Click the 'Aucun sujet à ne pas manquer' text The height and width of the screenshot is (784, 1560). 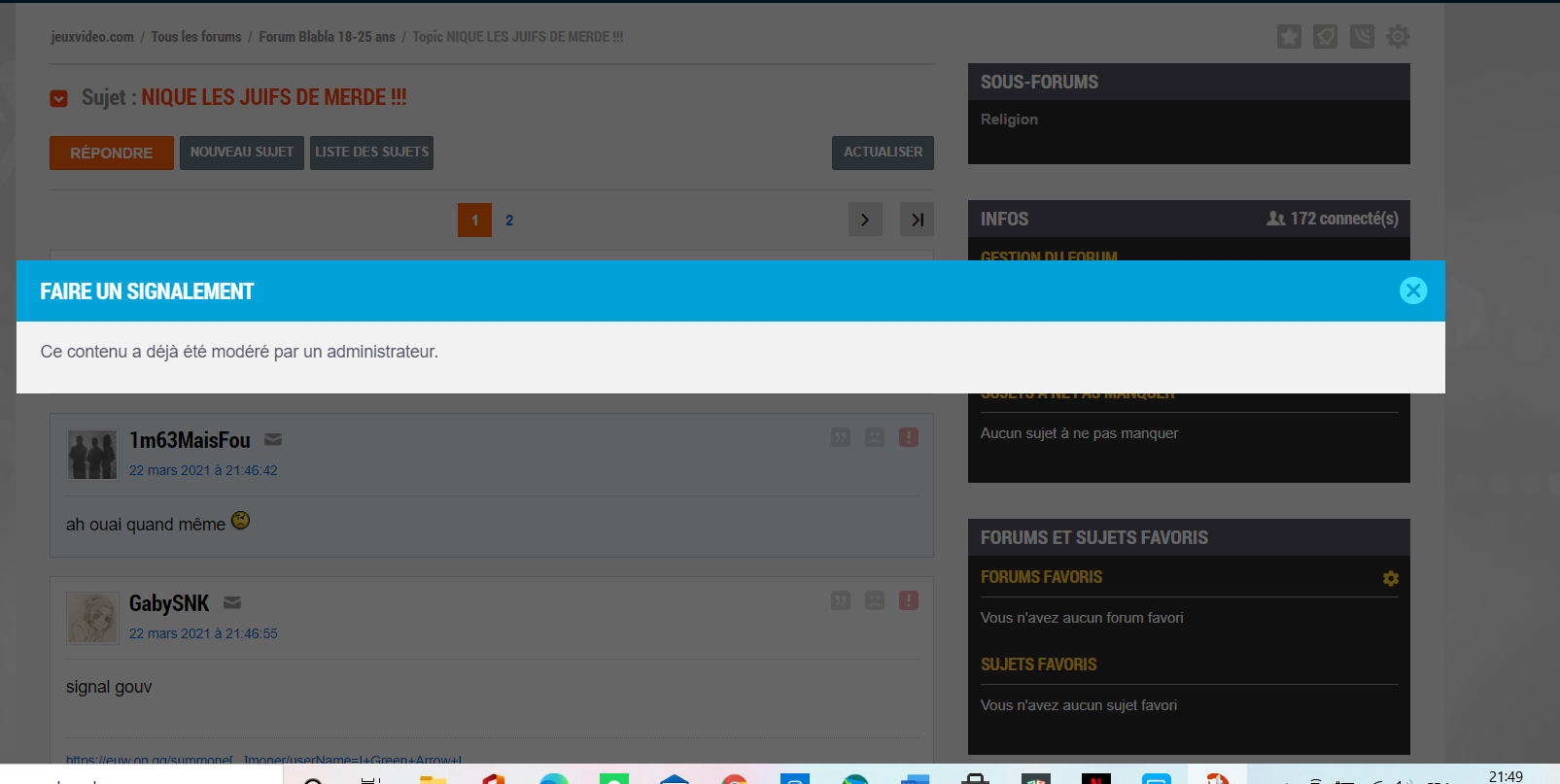(1079, 433)
